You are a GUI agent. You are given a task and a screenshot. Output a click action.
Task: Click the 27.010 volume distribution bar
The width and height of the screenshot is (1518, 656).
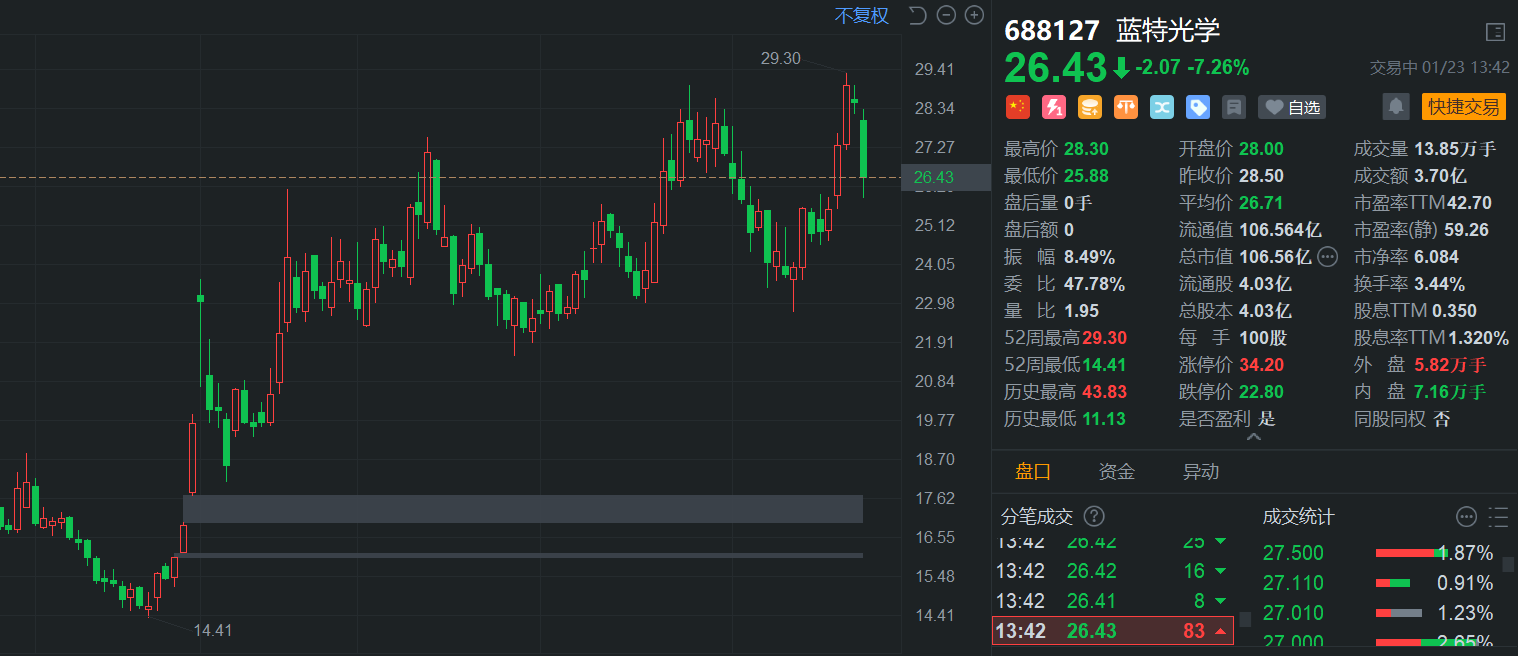click(1399, 613)
